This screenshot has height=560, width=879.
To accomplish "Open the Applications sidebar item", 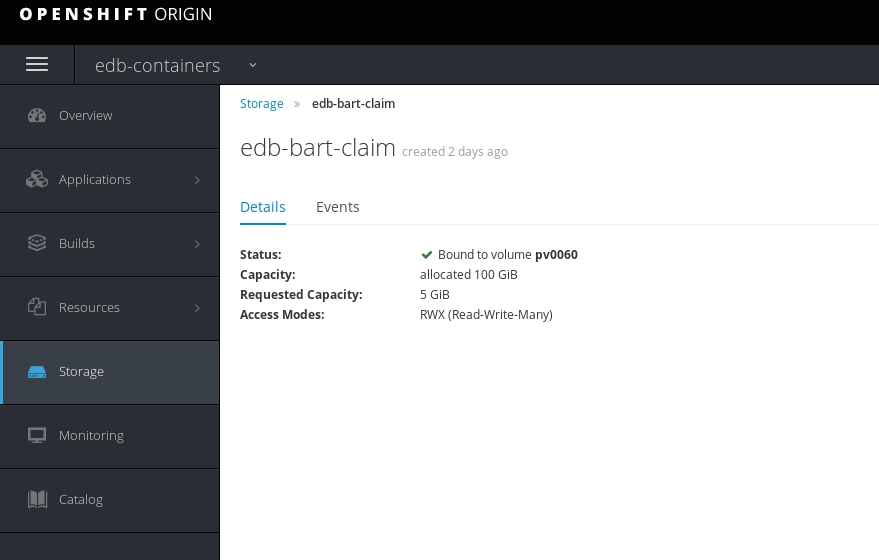I will coord(109,180).
